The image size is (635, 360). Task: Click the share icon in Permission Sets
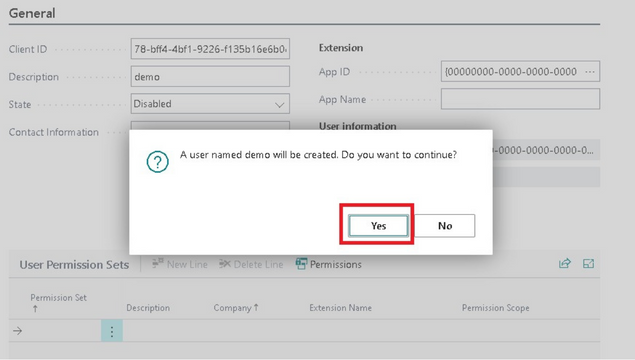[x=565, y=264]
